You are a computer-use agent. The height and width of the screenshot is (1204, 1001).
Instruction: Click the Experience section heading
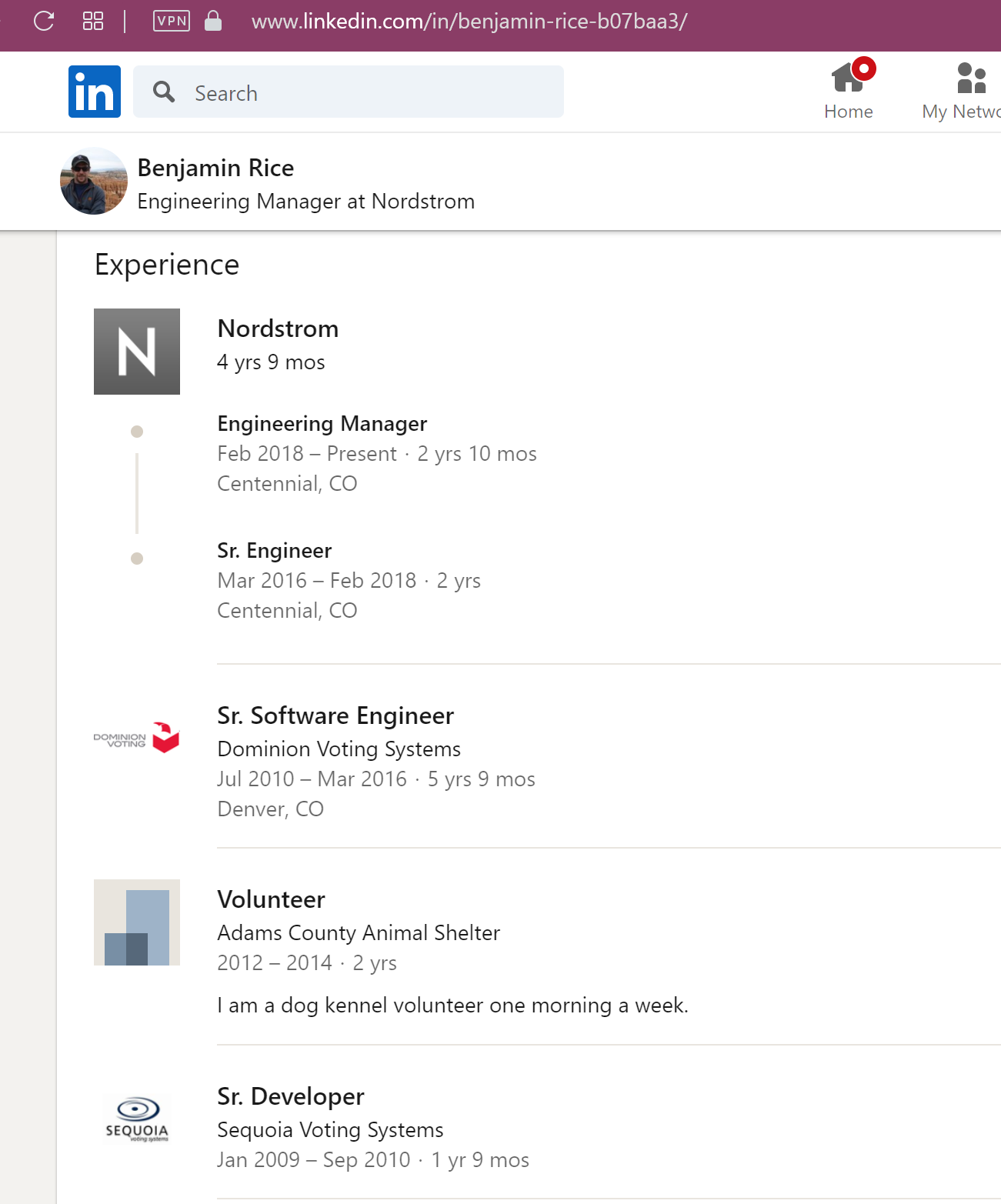(167, 265)
